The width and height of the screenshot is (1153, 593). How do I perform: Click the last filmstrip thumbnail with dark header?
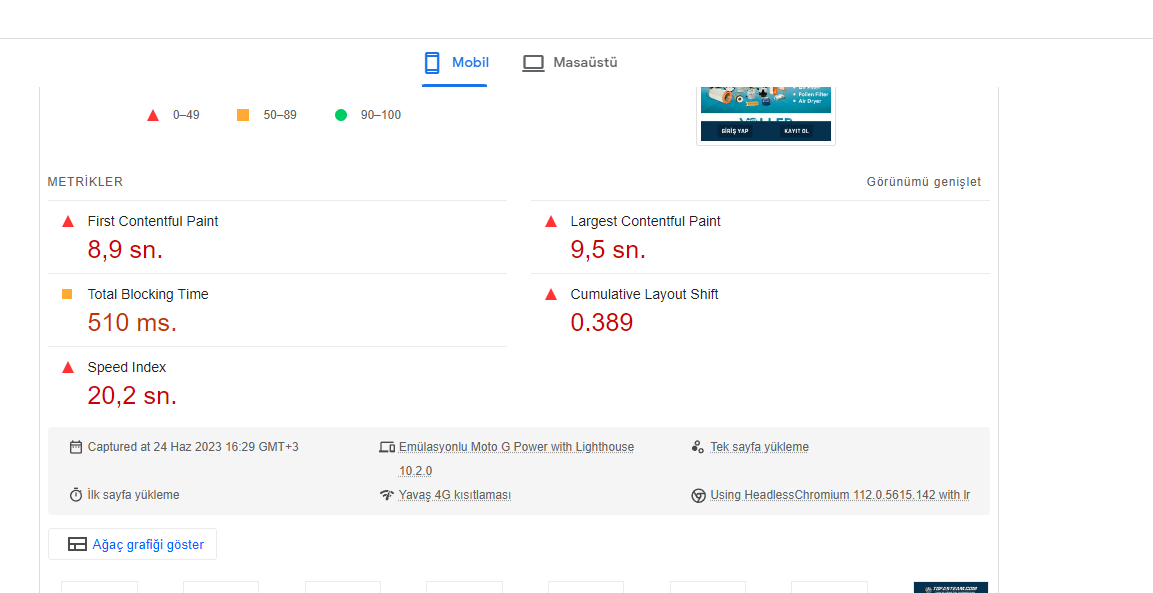[951, 587]
